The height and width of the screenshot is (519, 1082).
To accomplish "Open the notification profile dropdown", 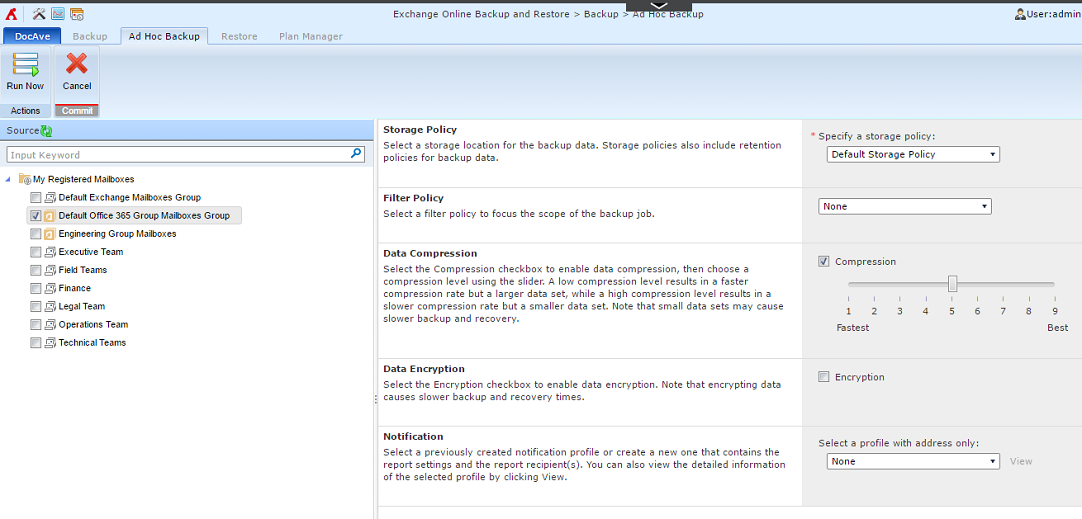I will point(913,461).
